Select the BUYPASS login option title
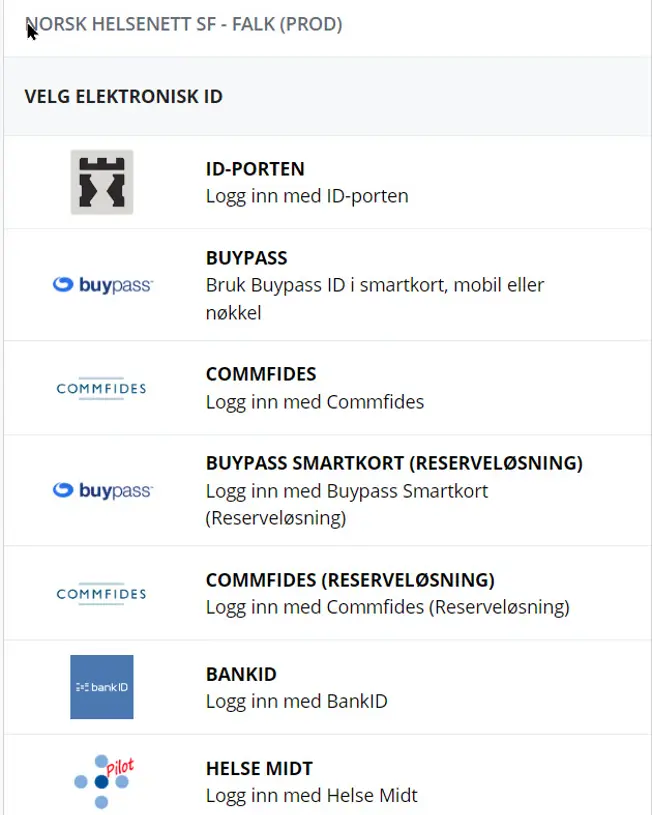The image size is (652, 815). point(247,258)
